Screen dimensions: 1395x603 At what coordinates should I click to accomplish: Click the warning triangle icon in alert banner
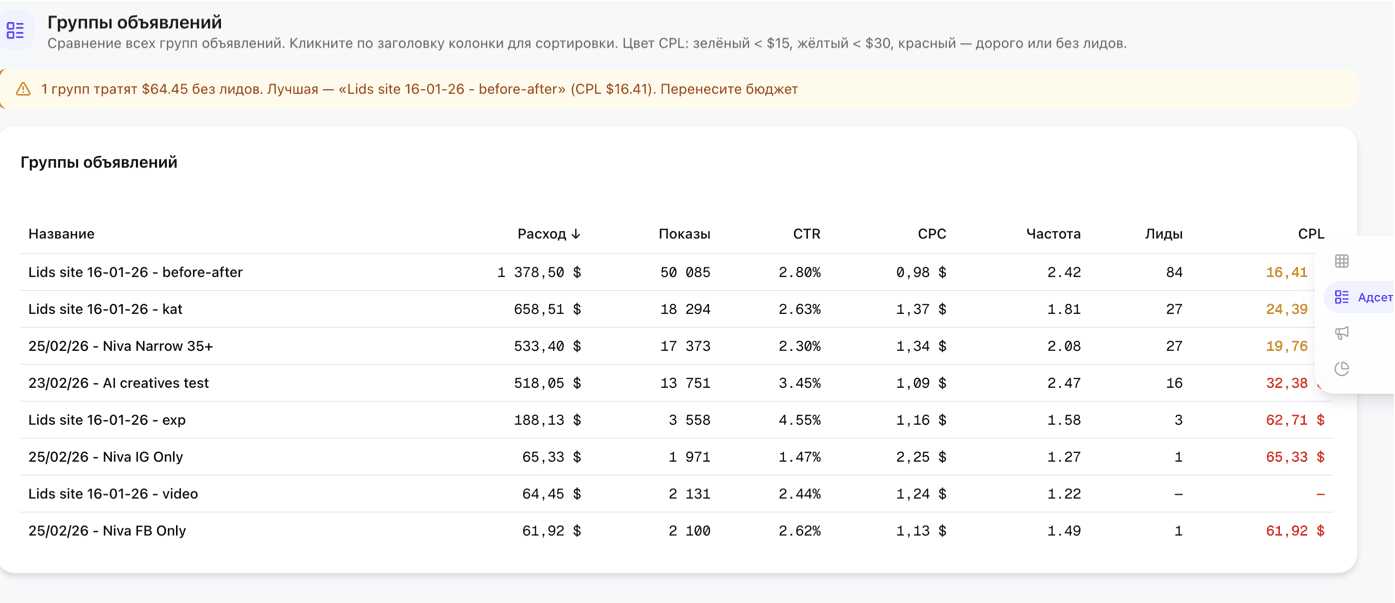(23, 89)
